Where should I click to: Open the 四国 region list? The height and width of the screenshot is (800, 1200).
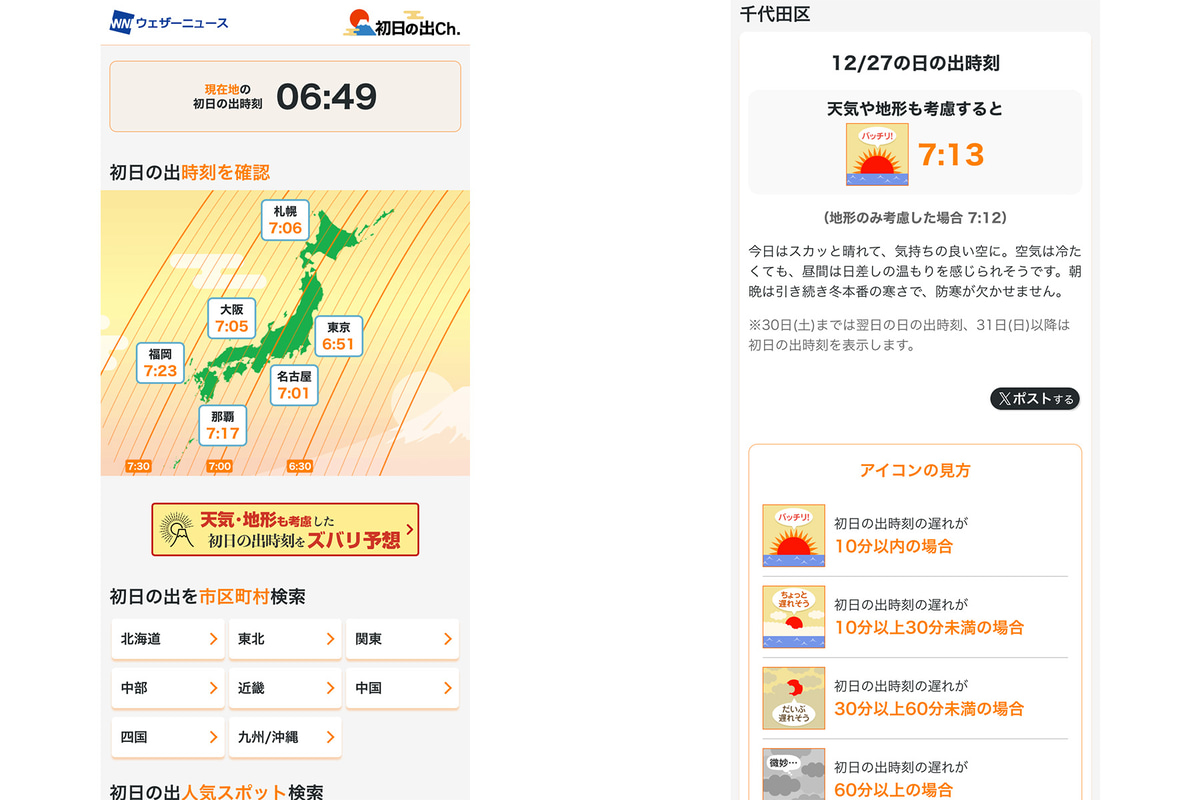tap(168, 737)
